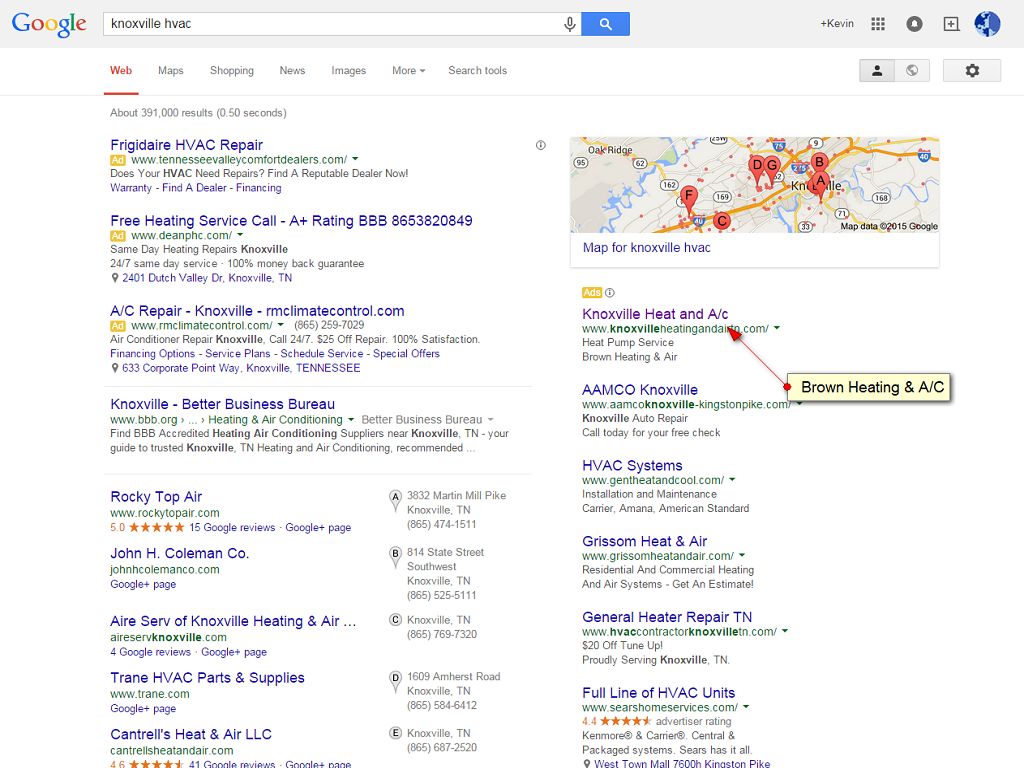
Task: Switch to global results globe toggle
Action: (x=912, y=71)
